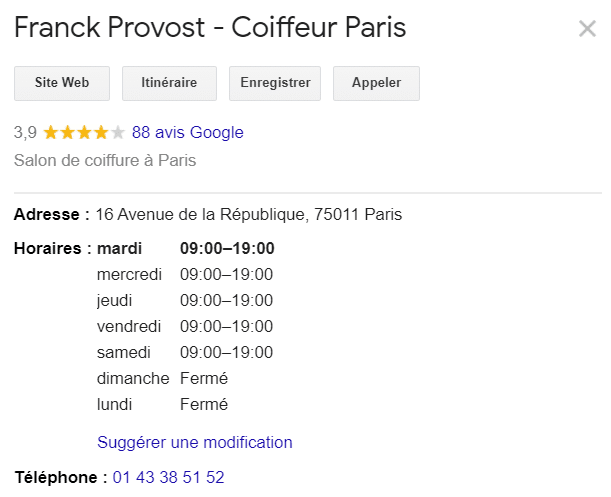Click the star rating icons
Screen dimensions: 611x497
coord(84,132)
